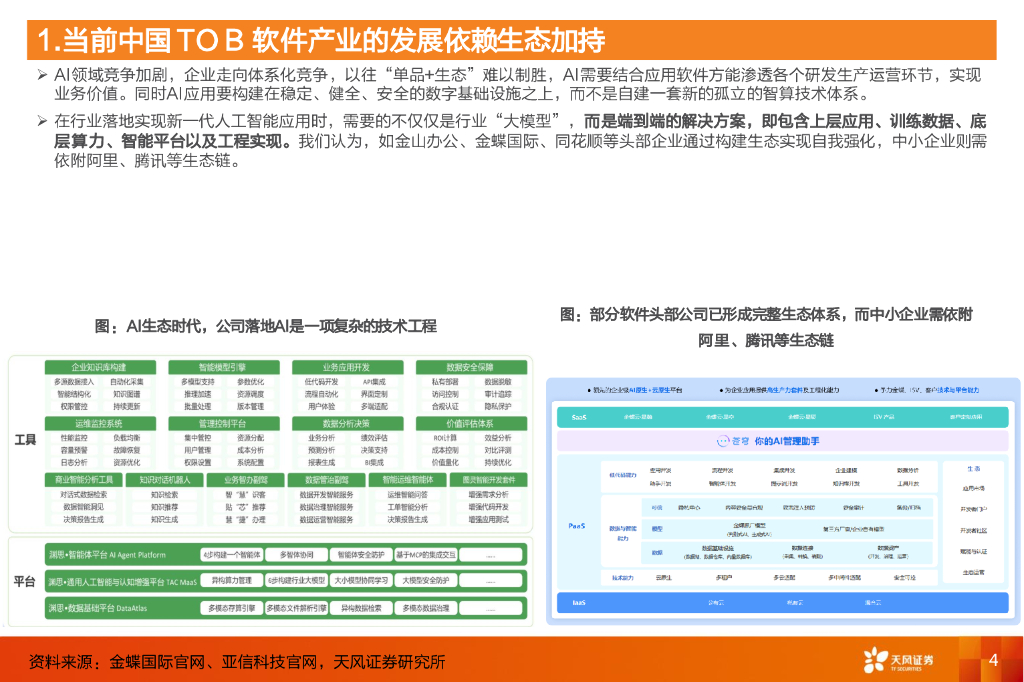Select the 智能模型引擎 green header

click(223, 368)
